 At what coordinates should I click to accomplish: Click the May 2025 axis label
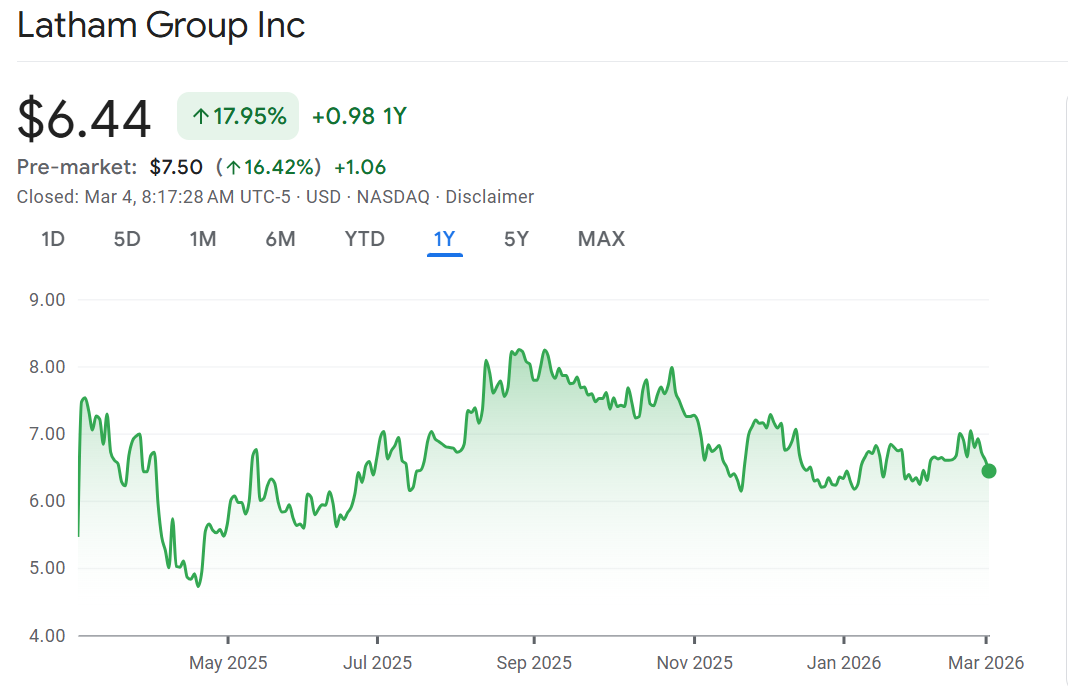point(228,662)
